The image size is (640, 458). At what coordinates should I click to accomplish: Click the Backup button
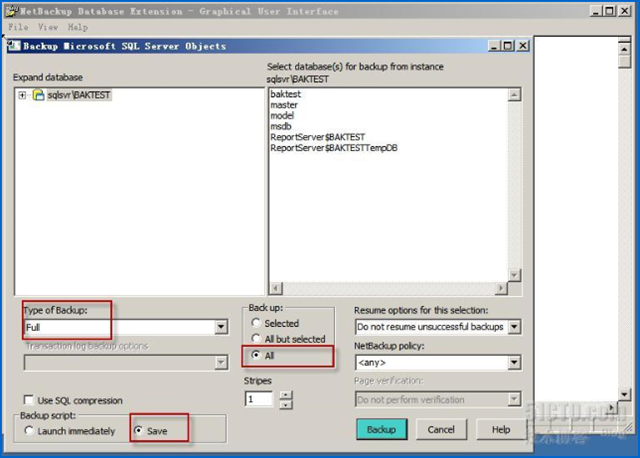[x=382, y=429]
